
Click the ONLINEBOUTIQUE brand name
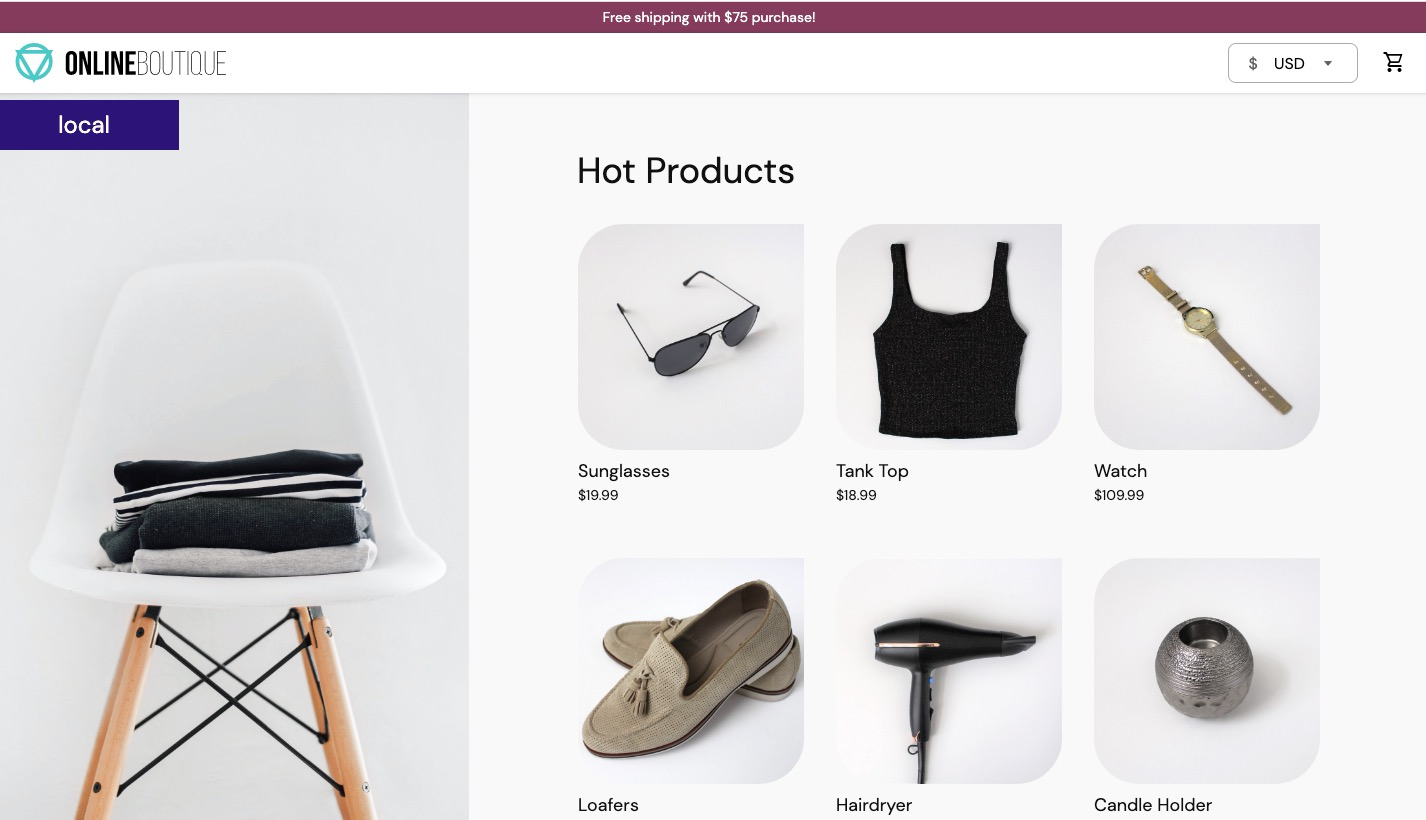(x=145, y=63)
